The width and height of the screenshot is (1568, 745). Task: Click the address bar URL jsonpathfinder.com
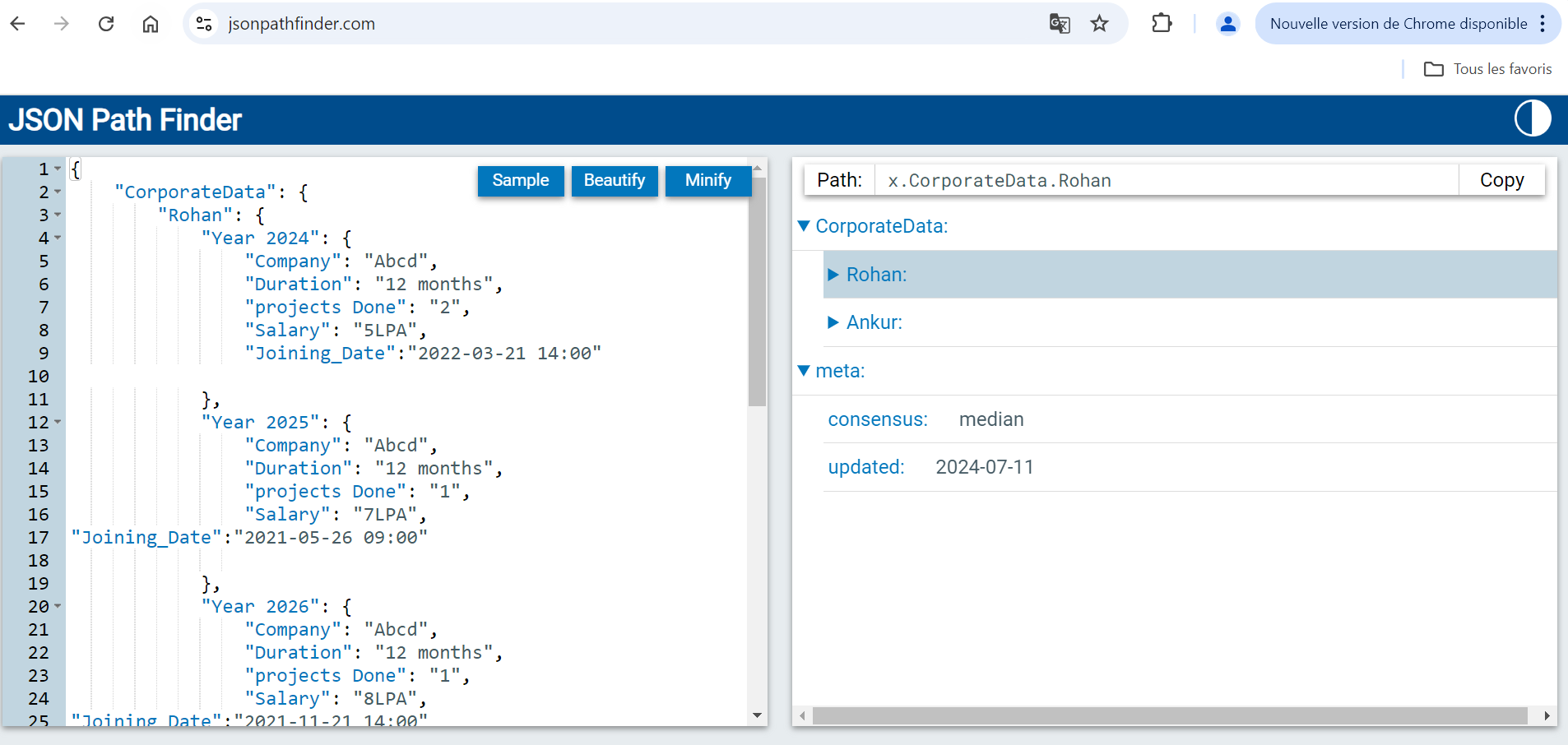coord(301,24)
